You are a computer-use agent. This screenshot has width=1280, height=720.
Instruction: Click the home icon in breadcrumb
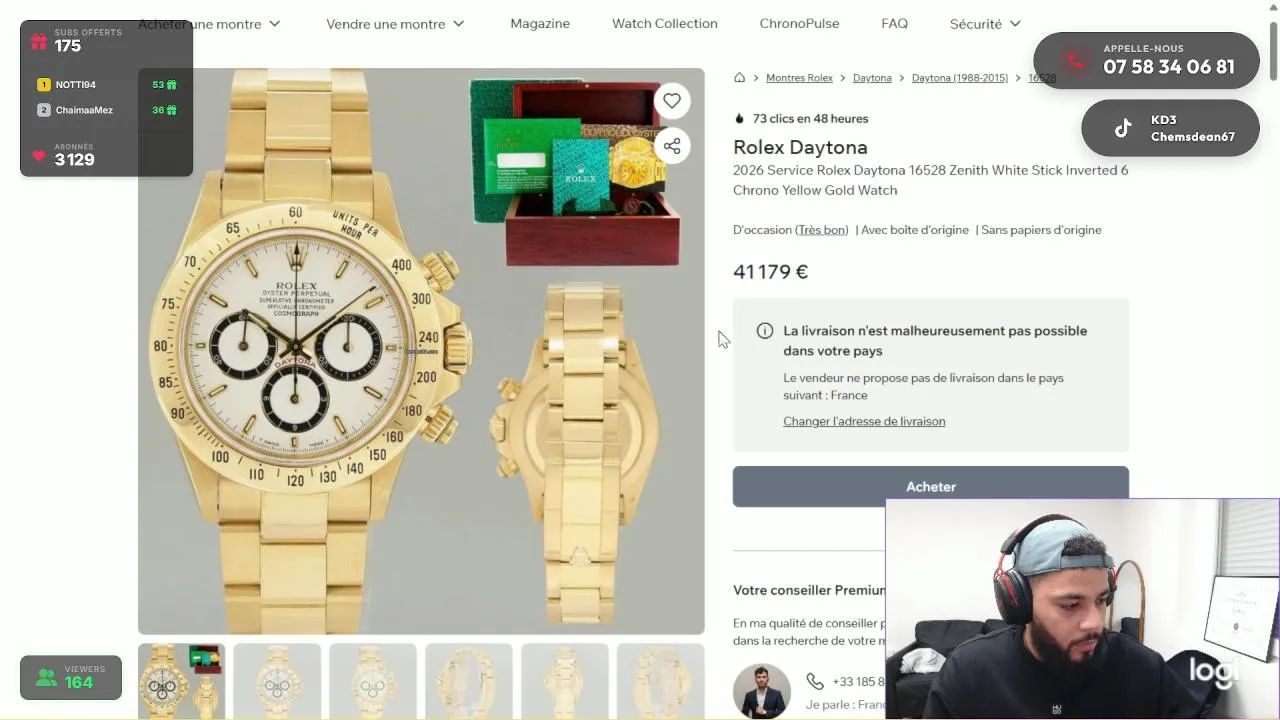tap(740, 78)
